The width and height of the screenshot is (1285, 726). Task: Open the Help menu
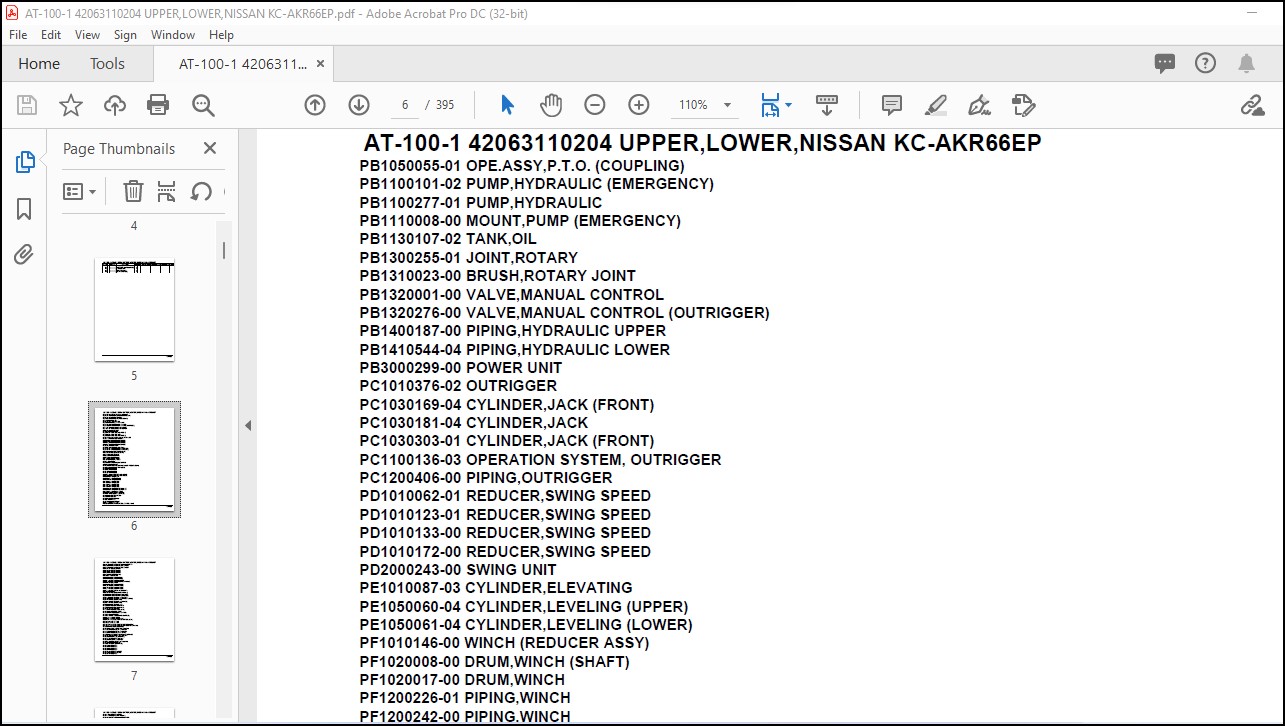[221, 34]
